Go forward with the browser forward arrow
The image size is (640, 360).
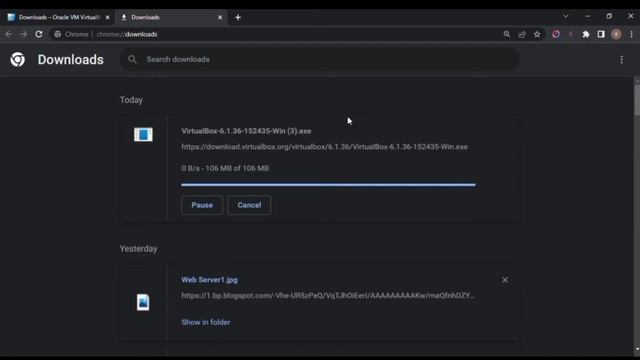tap(23, 34)
